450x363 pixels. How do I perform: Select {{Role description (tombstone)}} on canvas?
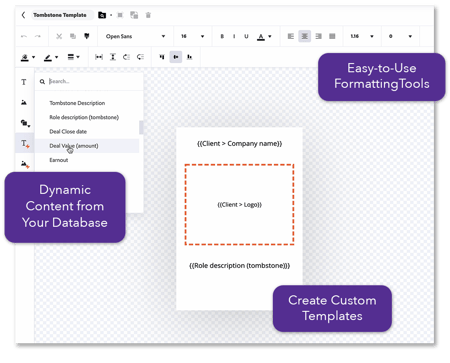(240, 266)
